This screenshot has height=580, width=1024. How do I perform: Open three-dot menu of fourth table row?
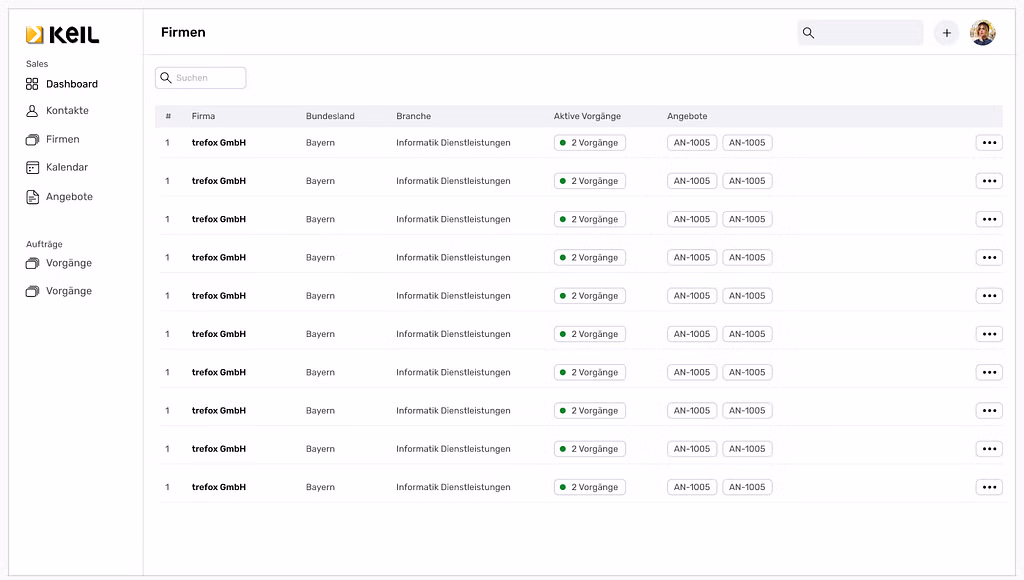pyautogui.click(x=989, y=257)
